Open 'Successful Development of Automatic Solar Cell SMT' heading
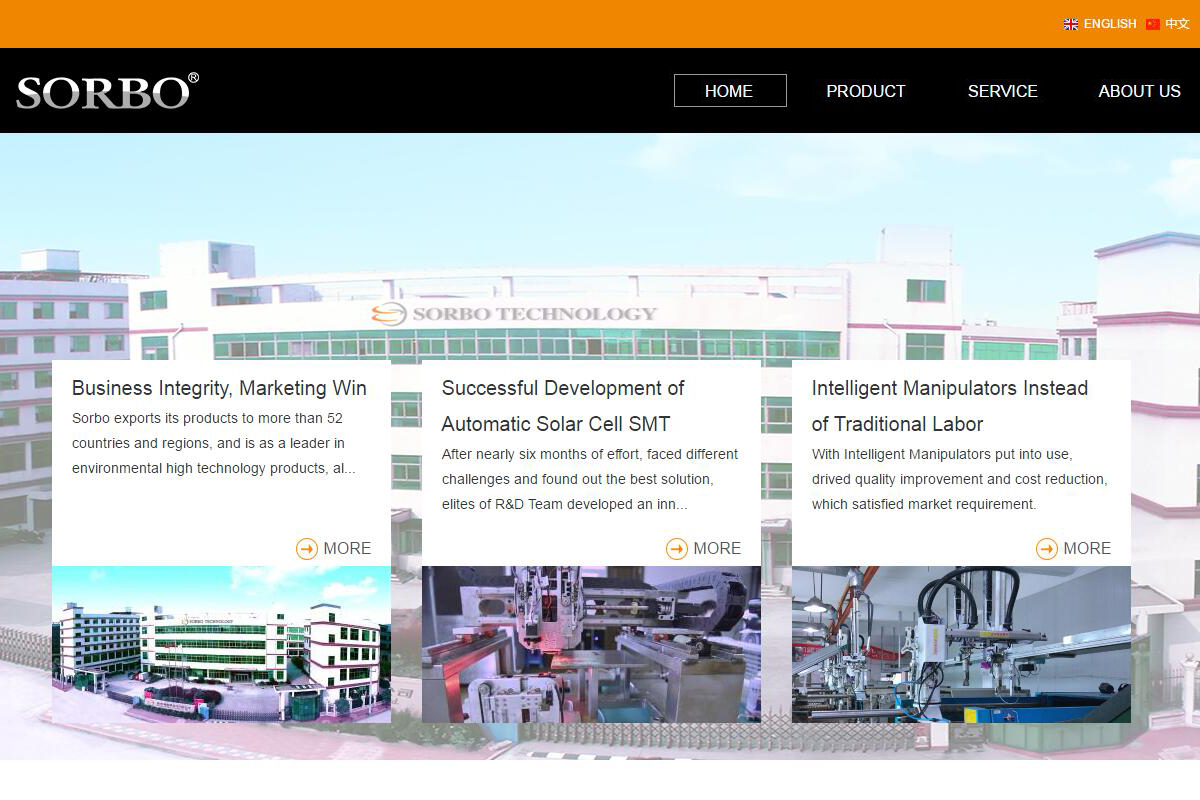Image resolution: width=1200 pixels, height=800 pixels. click(x=563, y=406)
